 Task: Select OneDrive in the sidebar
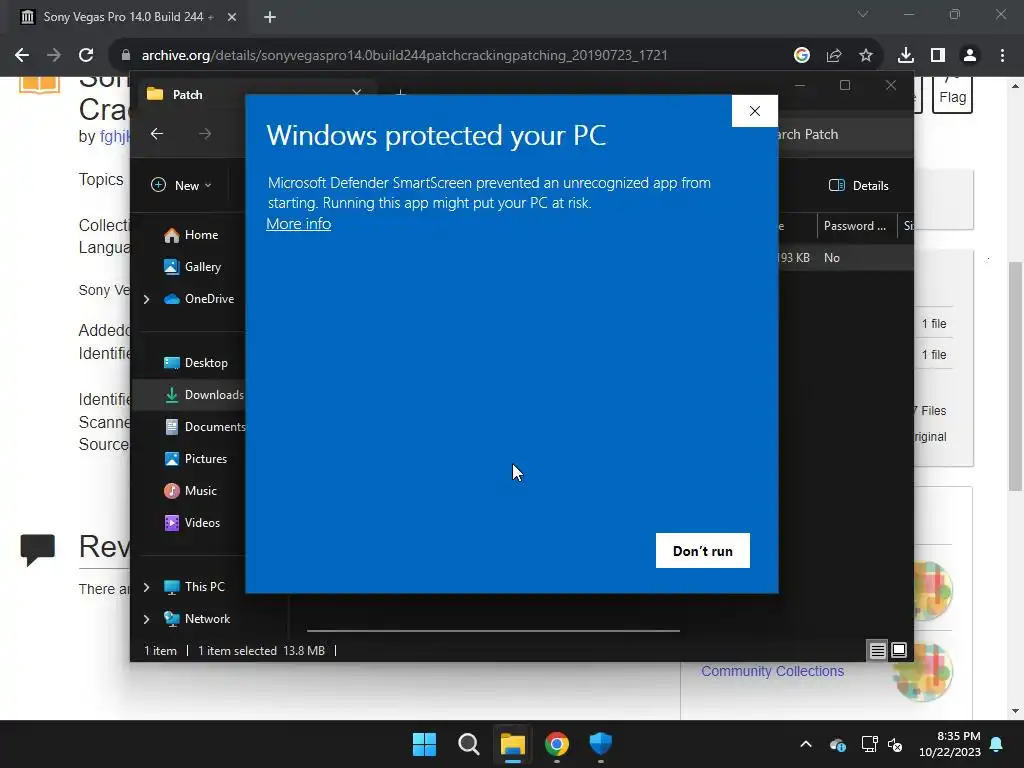[209, 299]
